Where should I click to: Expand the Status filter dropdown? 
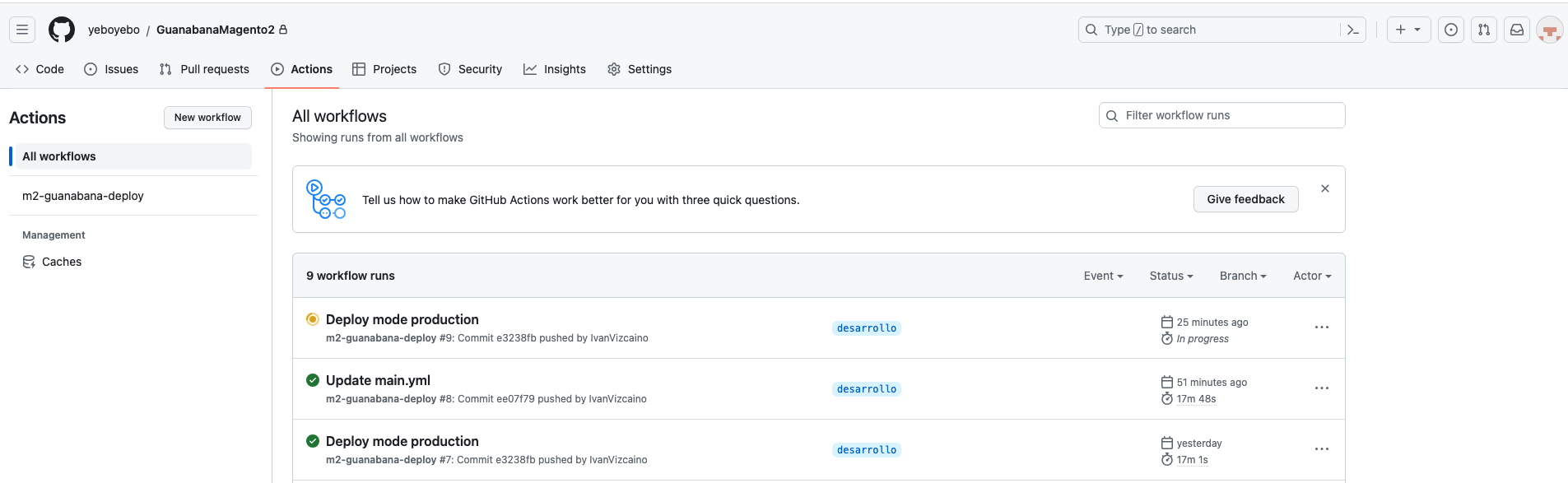click(1171, 276)
